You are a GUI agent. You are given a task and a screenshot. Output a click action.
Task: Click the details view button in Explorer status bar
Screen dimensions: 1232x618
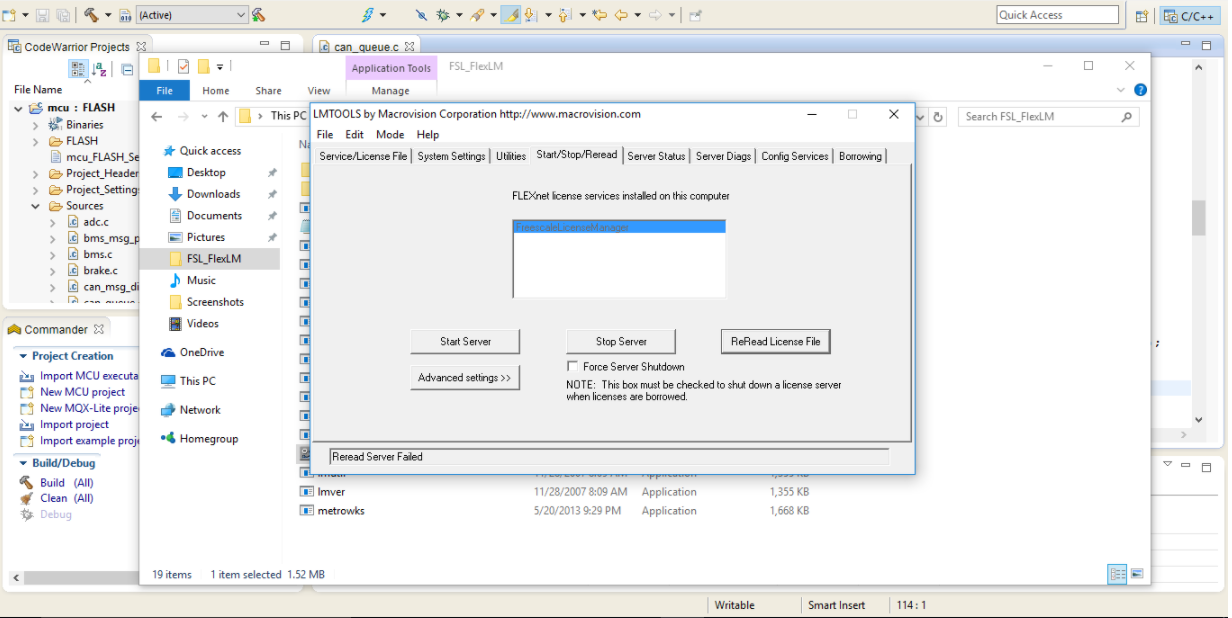click(x=1117, y=574)
